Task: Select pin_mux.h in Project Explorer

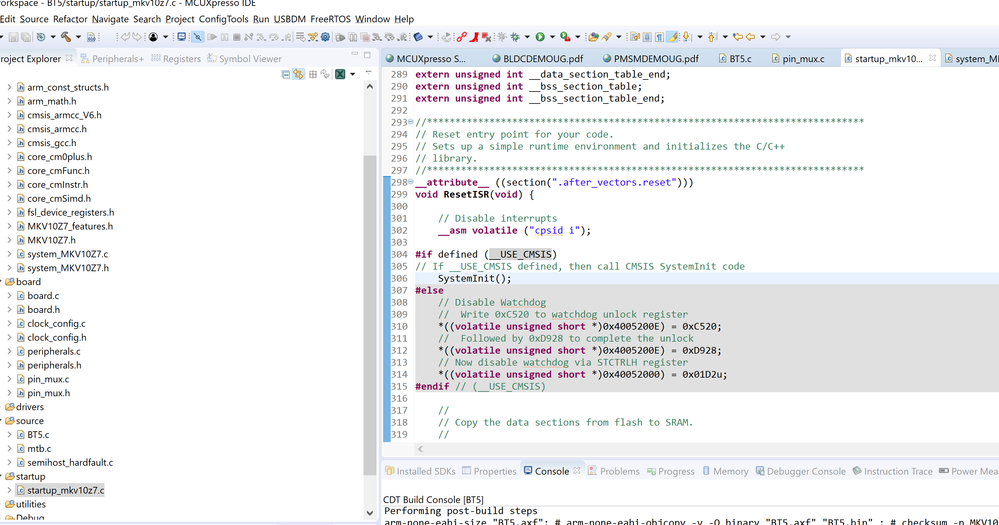Action: coord(48,393)
